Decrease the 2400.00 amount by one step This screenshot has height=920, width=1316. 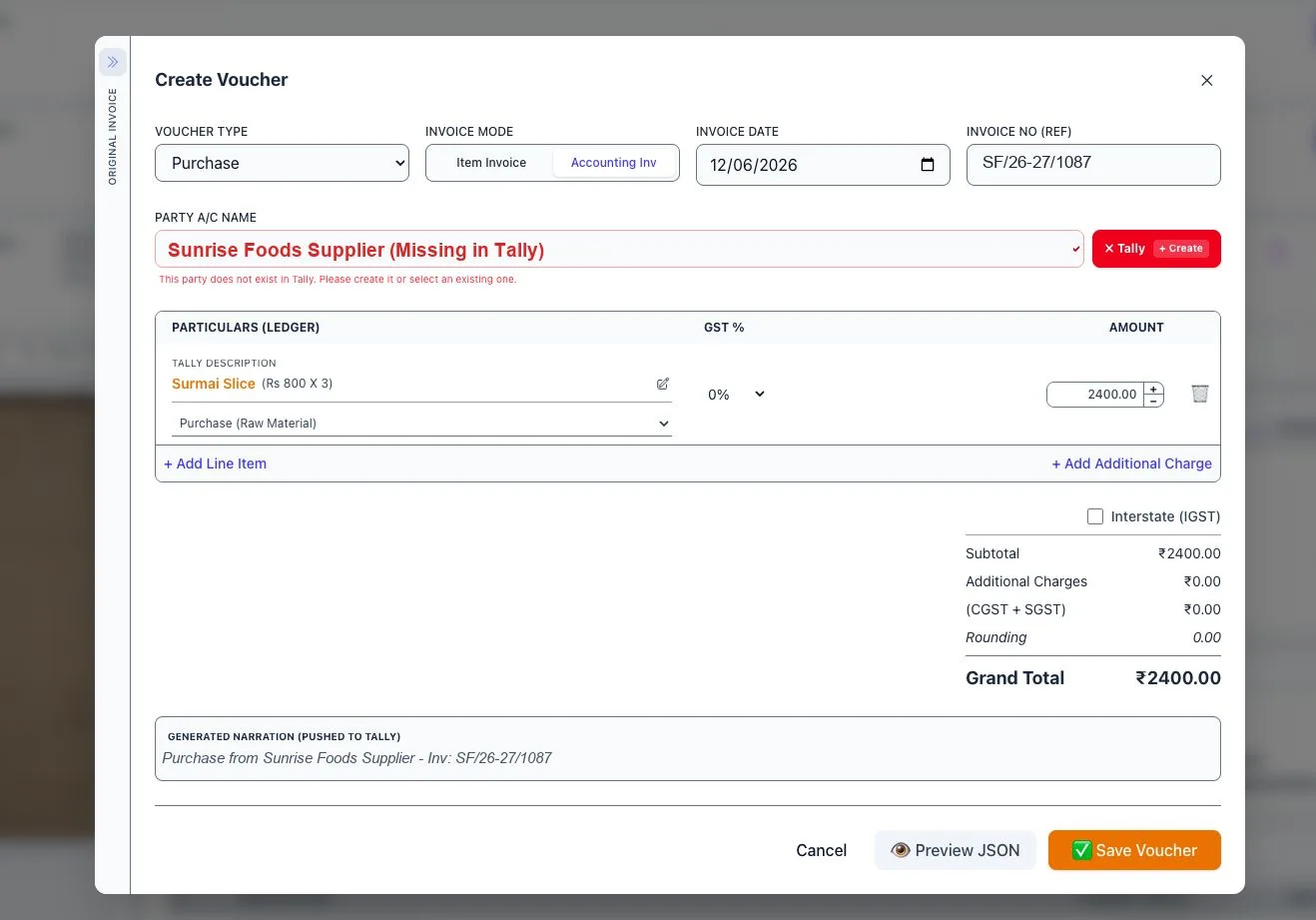1153,401
